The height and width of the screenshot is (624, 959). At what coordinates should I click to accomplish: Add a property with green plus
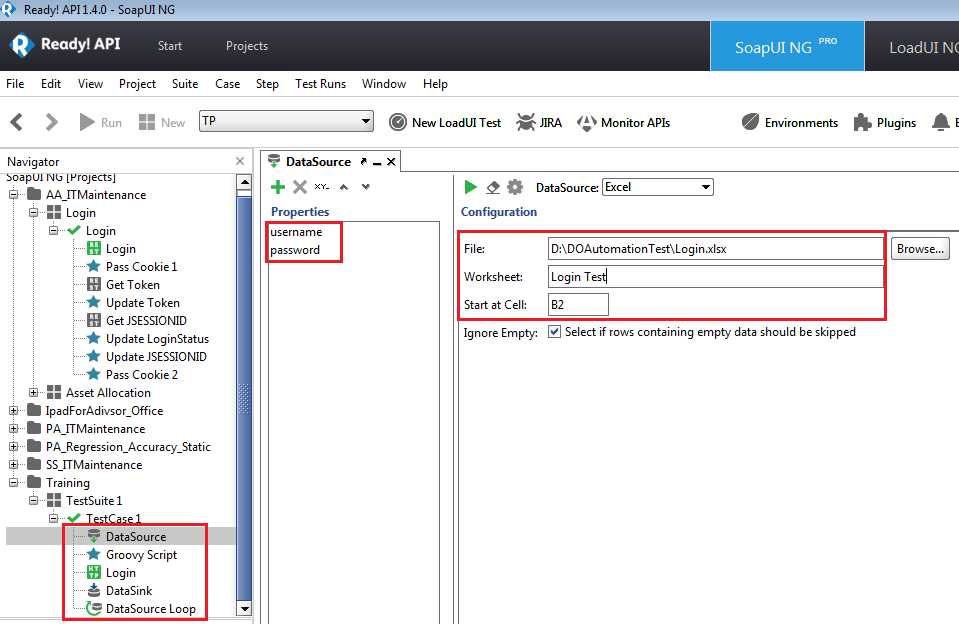278,187
